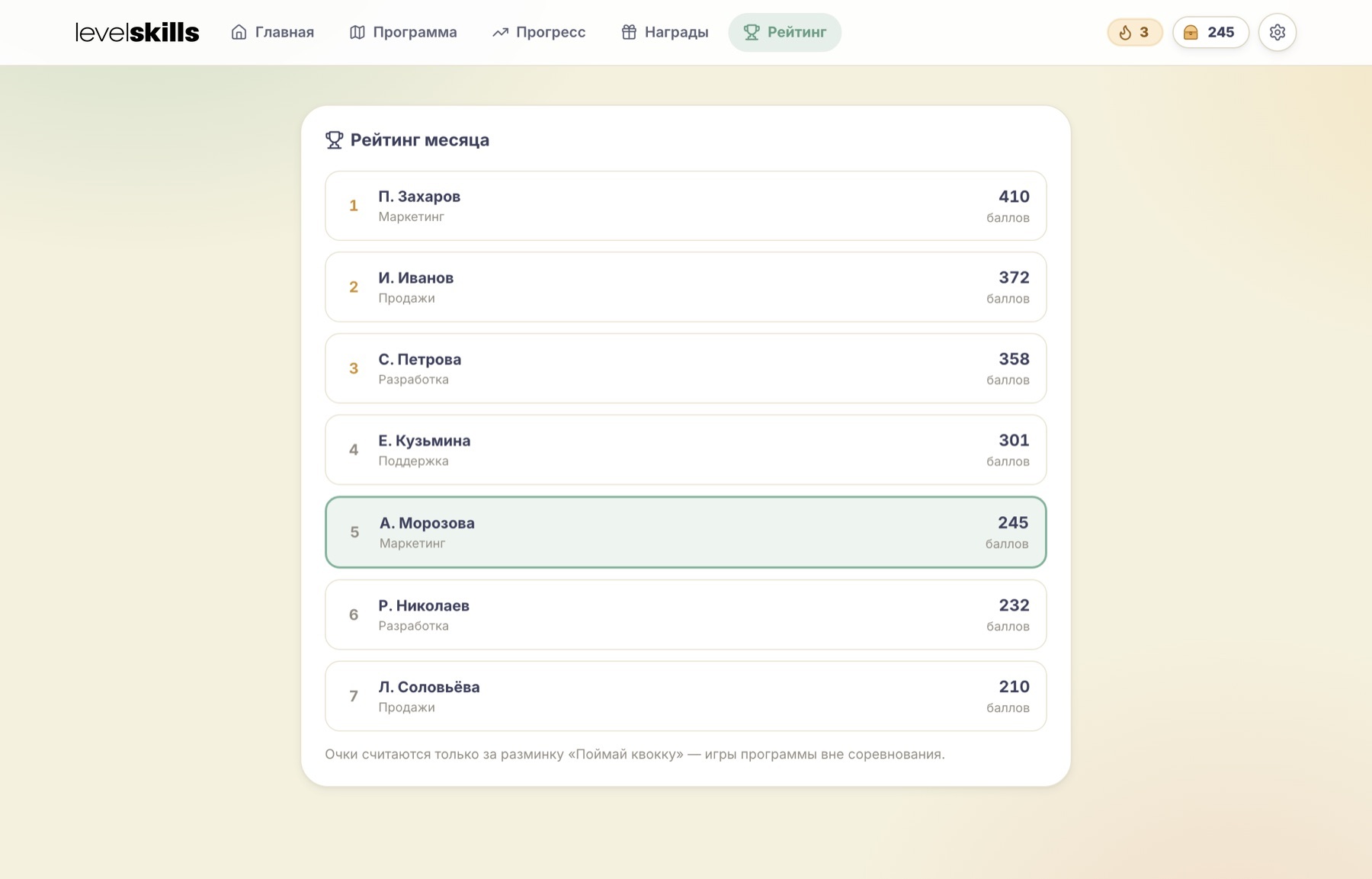
Task: Click the score 410
Action: [1014, 197]
